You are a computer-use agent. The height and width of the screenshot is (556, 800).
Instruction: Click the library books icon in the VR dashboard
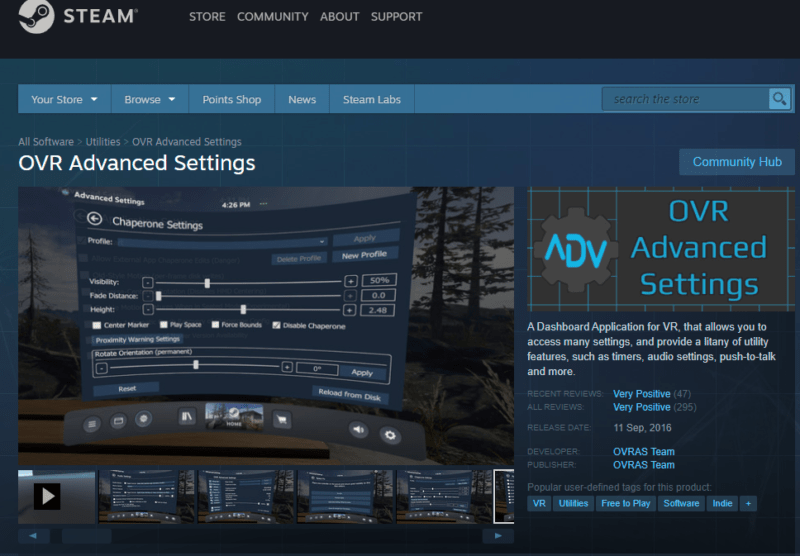click(187, 416)
